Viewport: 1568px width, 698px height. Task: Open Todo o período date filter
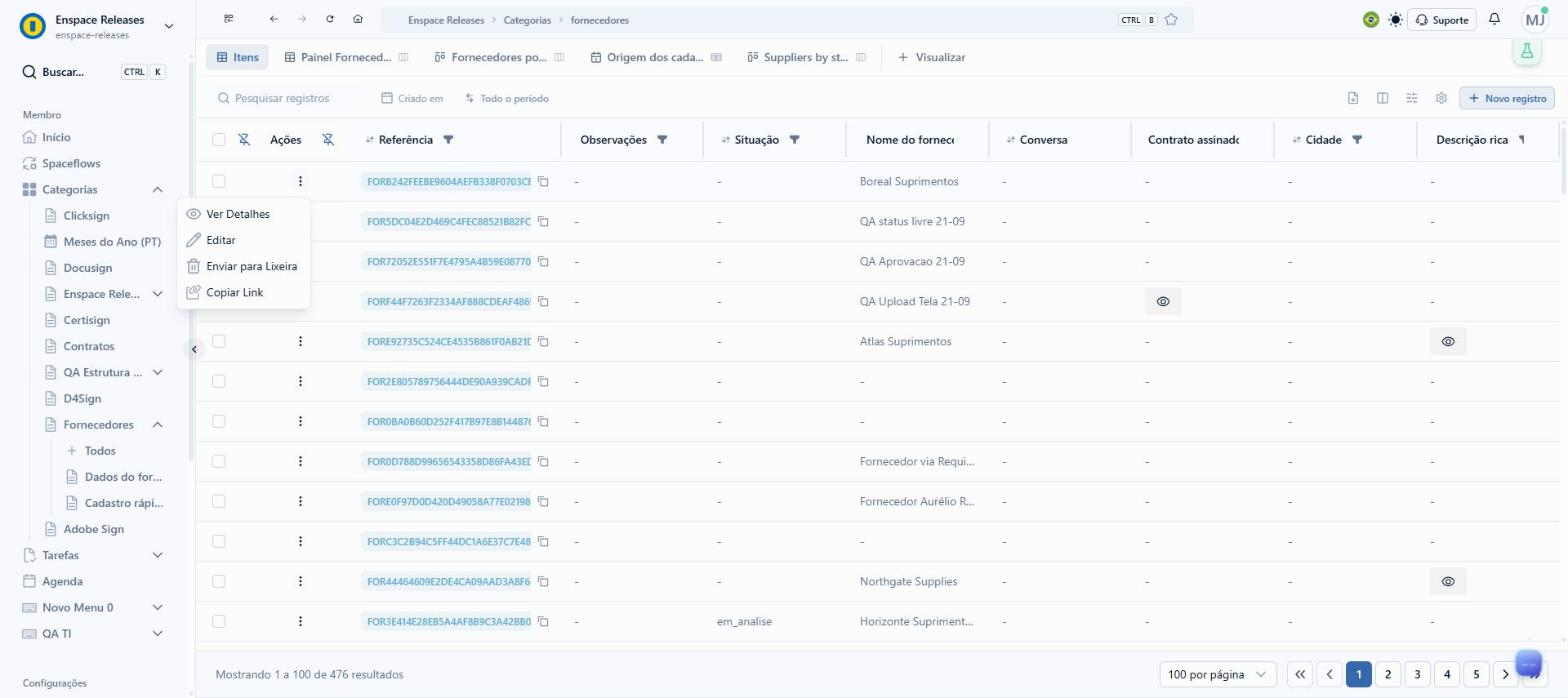(x=506, y=98)
